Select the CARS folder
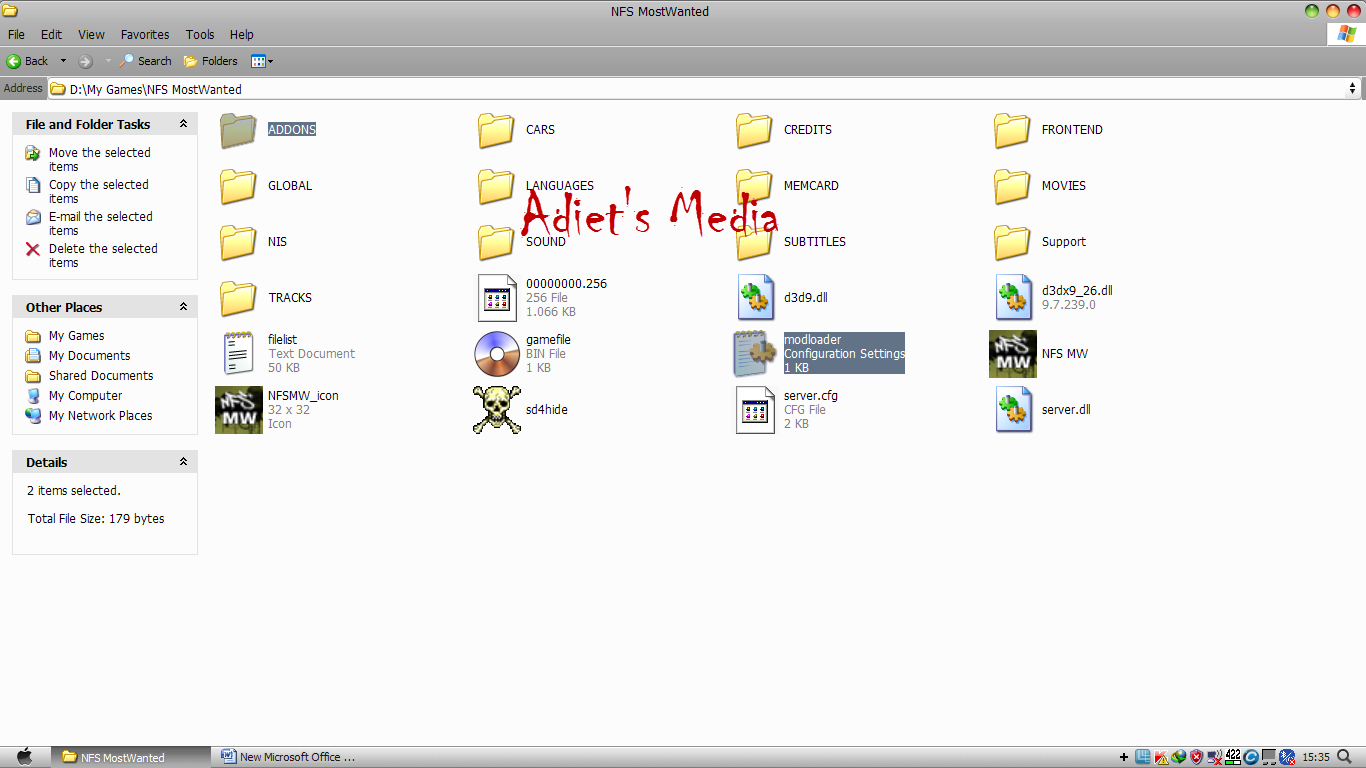The image size is (1366, 768). click(516, 130)
